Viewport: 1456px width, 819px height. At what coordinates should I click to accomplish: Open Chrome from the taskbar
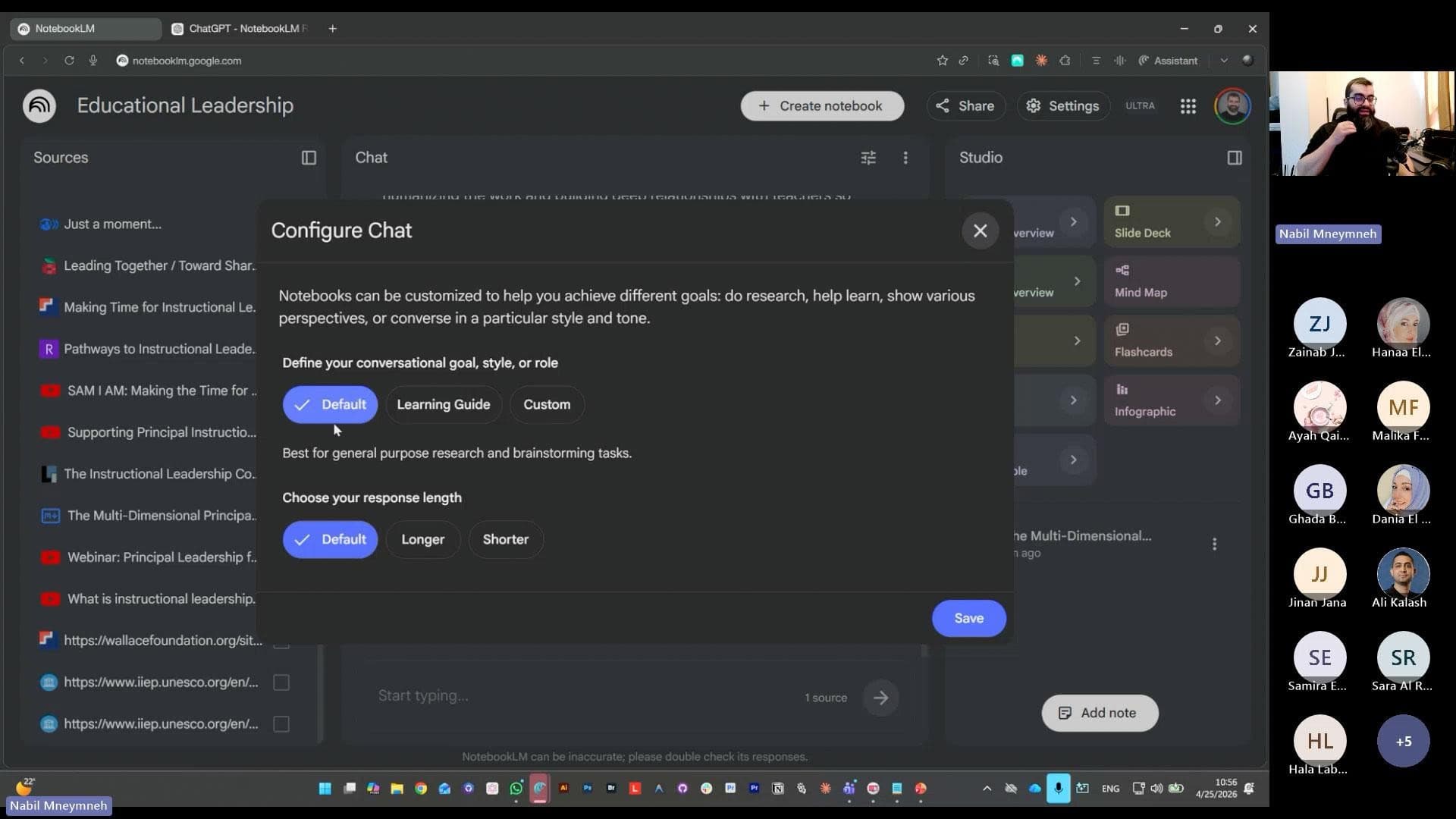pyautogui.click(x=420, y=789)
